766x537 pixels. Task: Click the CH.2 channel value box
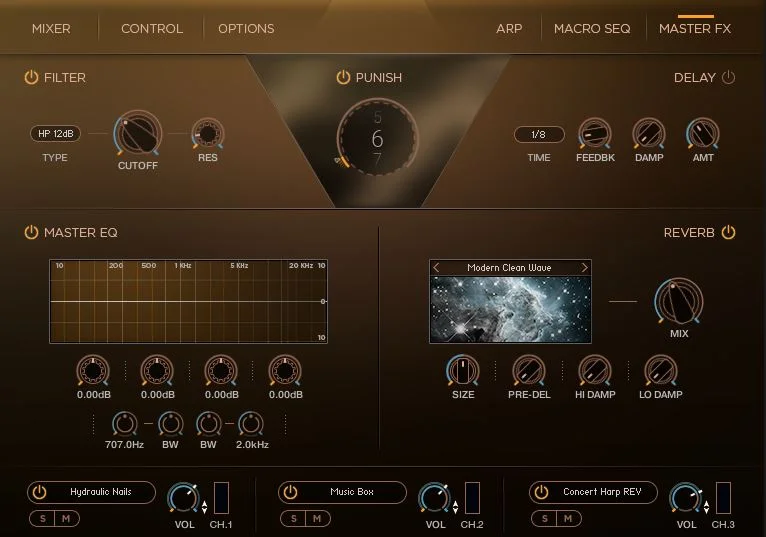[x=472, y=498]
